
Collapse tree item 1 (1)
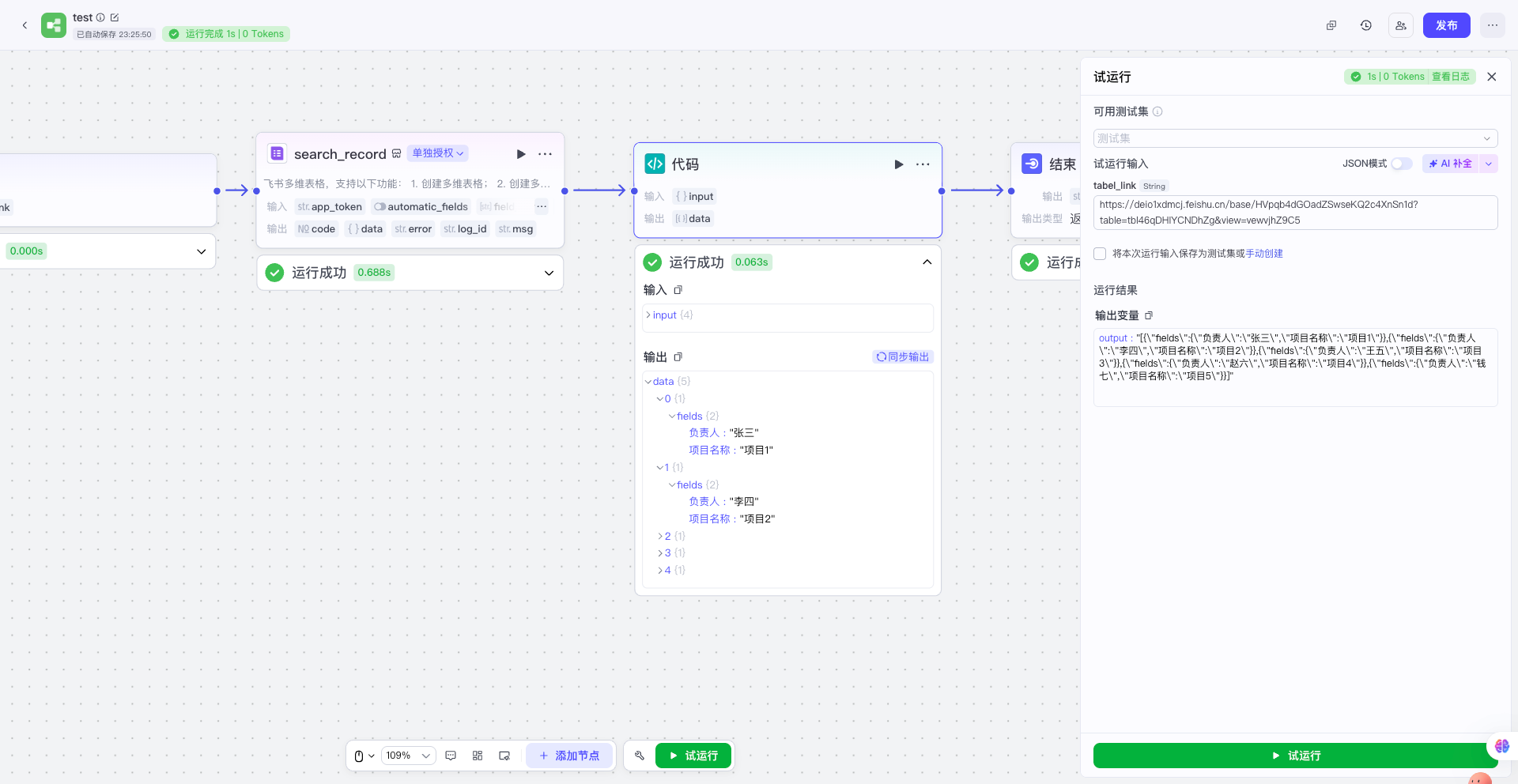pos(660,468)
